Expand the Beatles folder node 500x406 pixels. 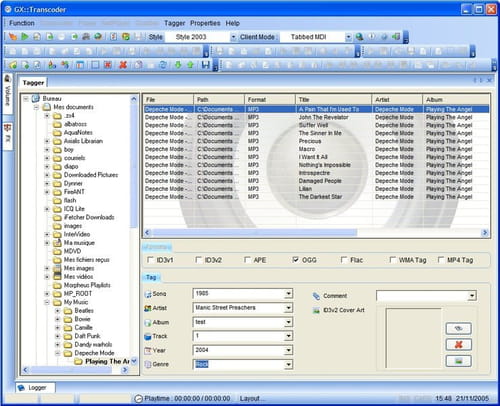click(57, 311)
